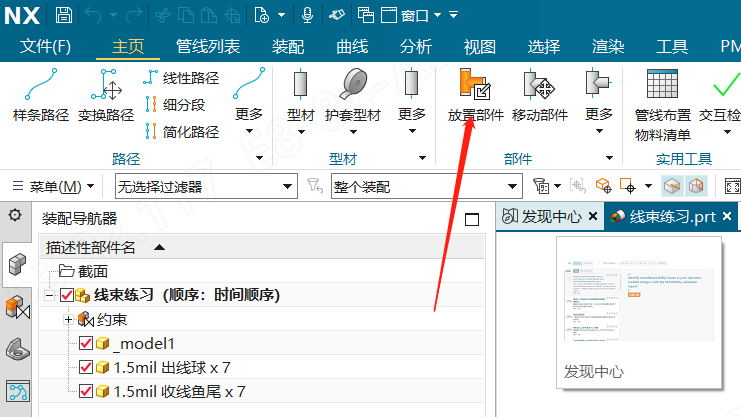Select the 型材 stock tool
The image size is (741, 417).
pos(301,96)
